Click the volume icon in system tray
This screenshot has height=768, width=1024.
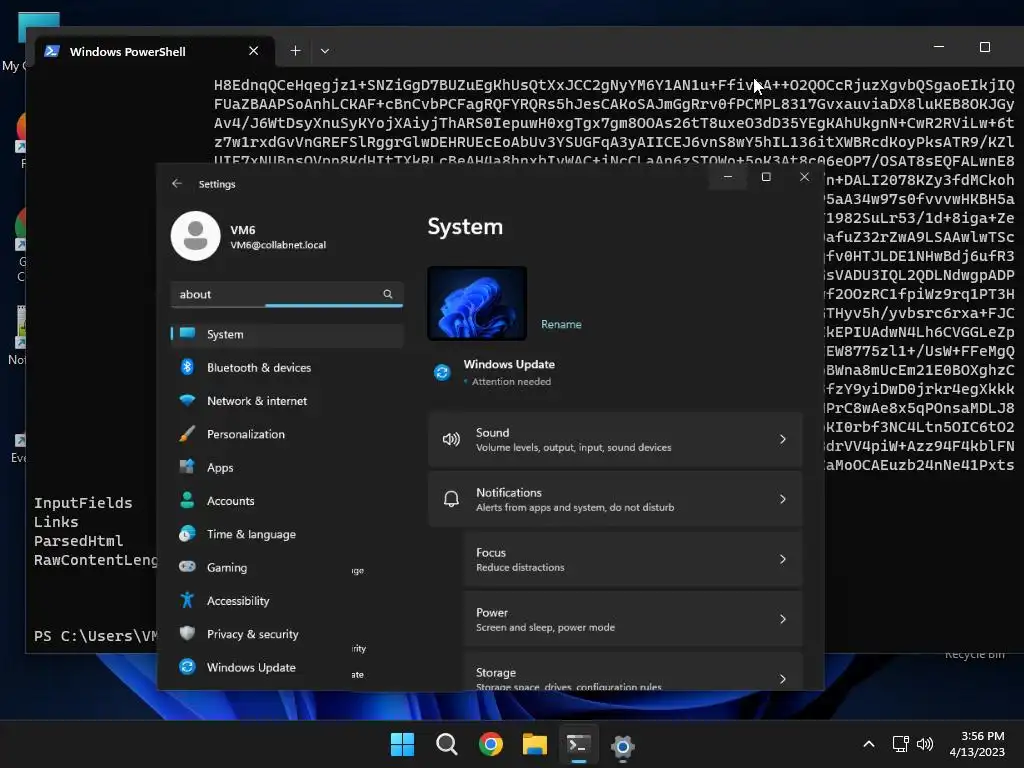tap(925, 744)
